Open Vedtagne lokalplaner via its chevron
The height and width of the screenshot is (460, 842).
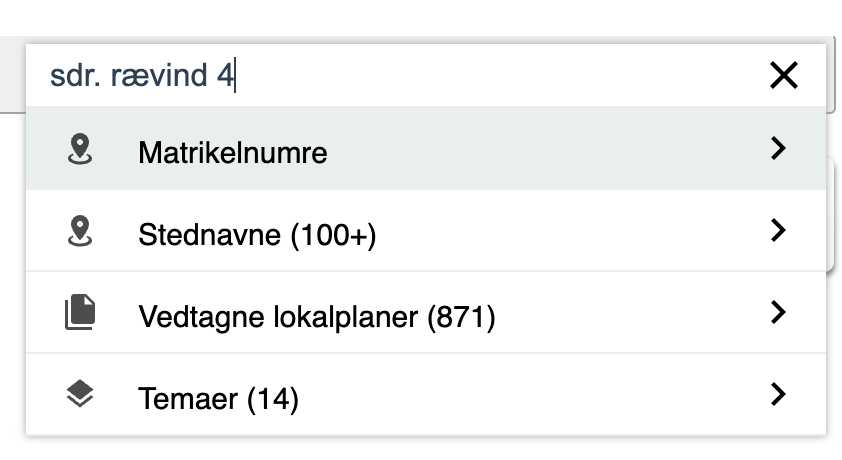click(779, 314)
